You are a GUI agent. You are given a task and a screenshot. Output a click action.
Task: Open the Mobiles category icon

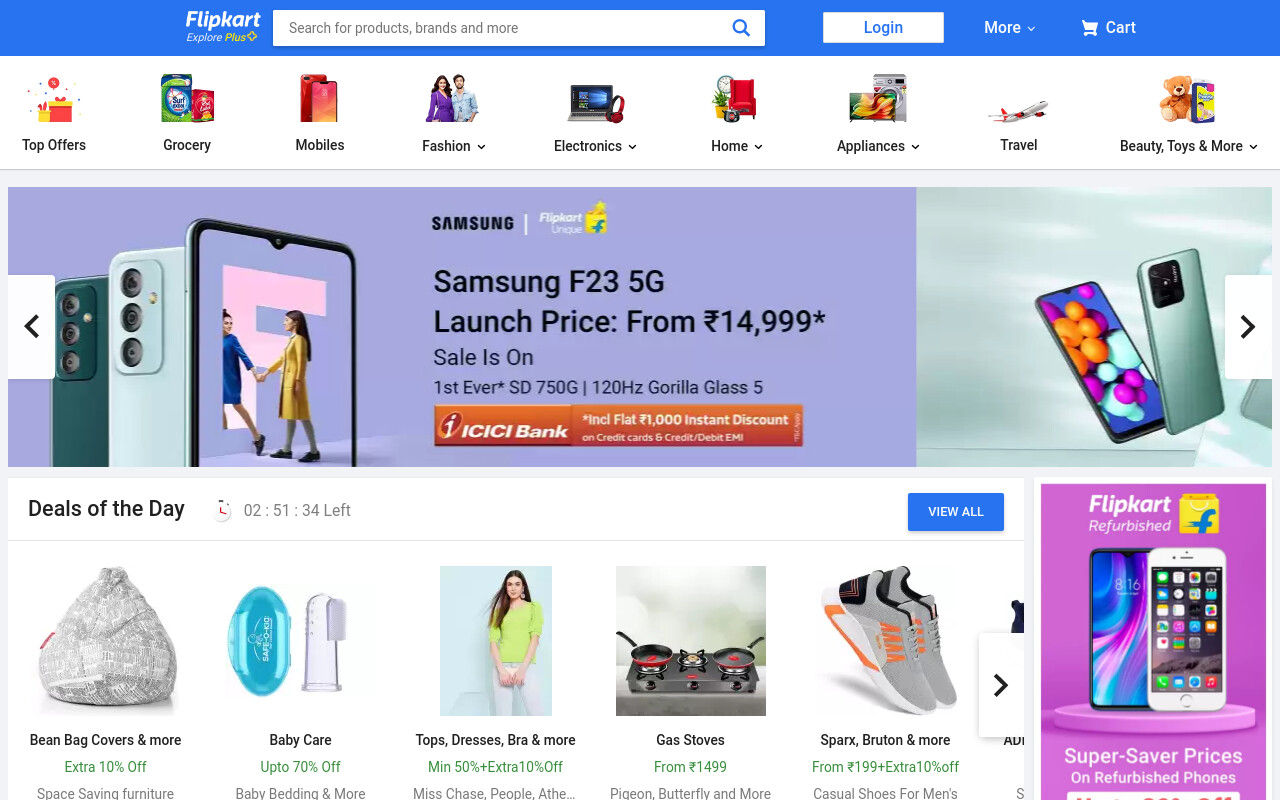point(320,99)
